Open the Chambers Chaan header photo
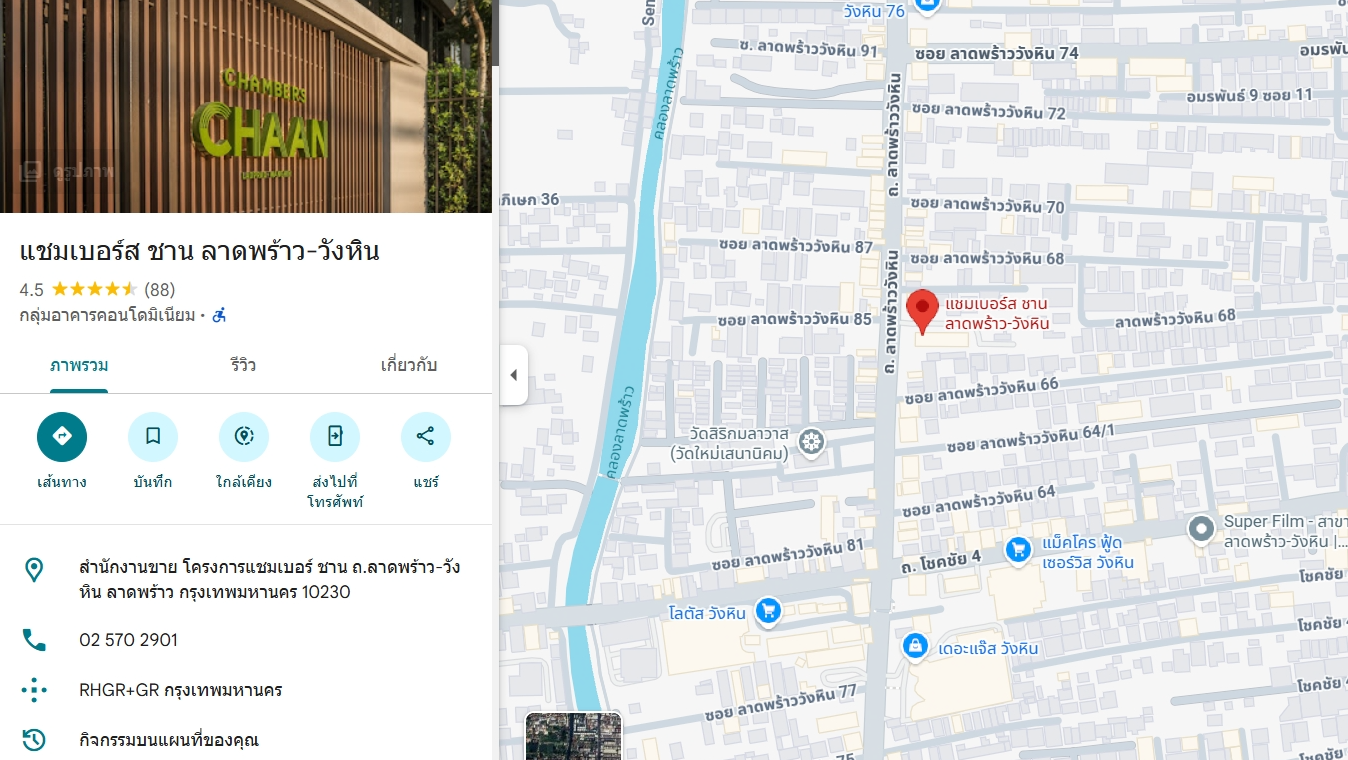This screenshot has width=1348, height=760. (246, 106)
